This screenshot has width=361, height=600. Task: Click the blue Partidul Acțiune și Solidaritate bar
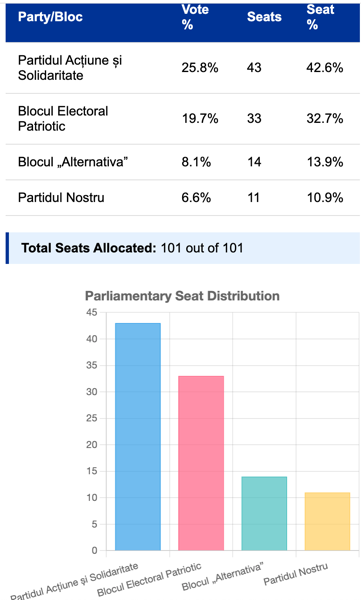138,437
